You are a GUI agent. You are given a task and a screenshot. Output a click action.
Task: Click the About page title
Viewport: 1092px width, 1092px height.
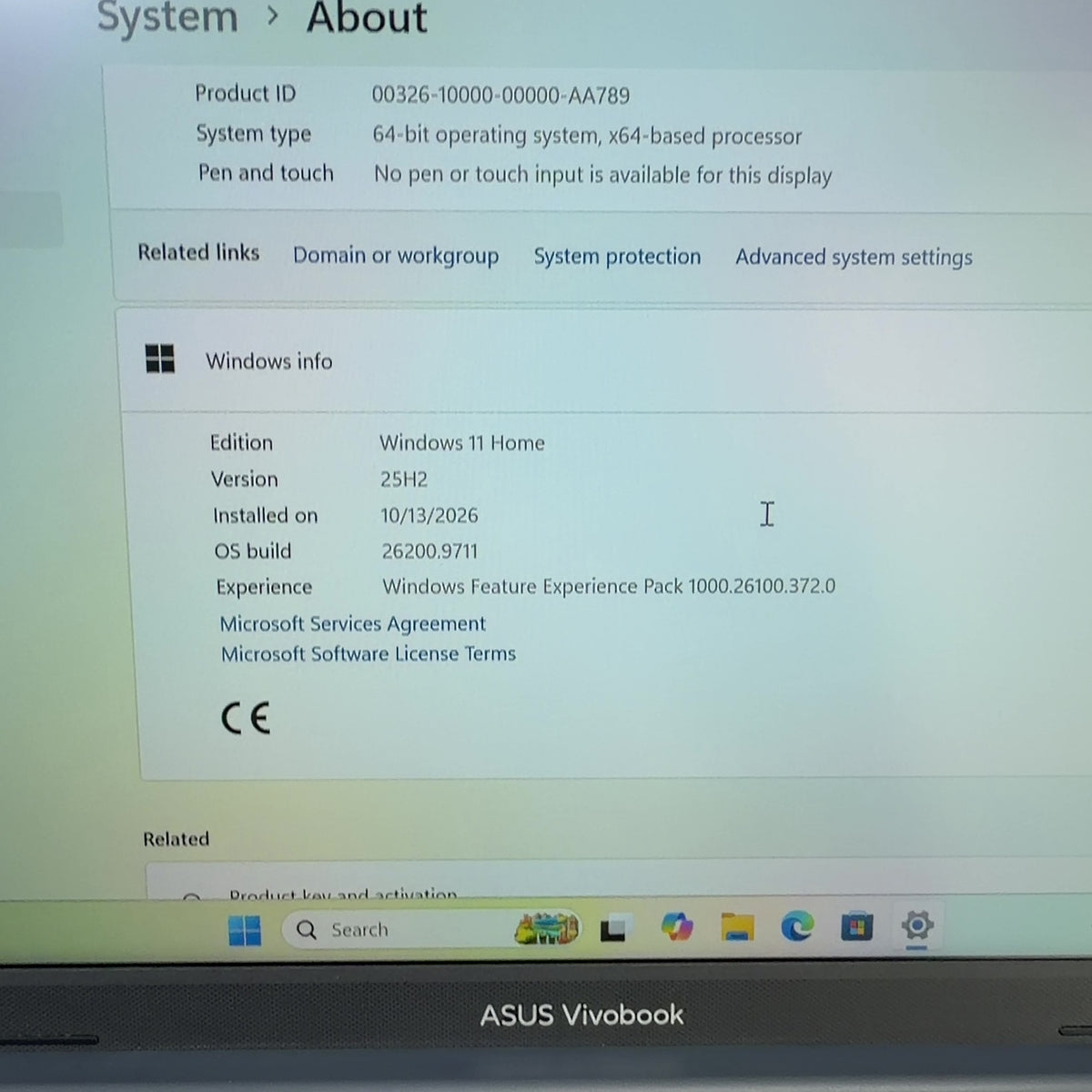tap(367, 18)
